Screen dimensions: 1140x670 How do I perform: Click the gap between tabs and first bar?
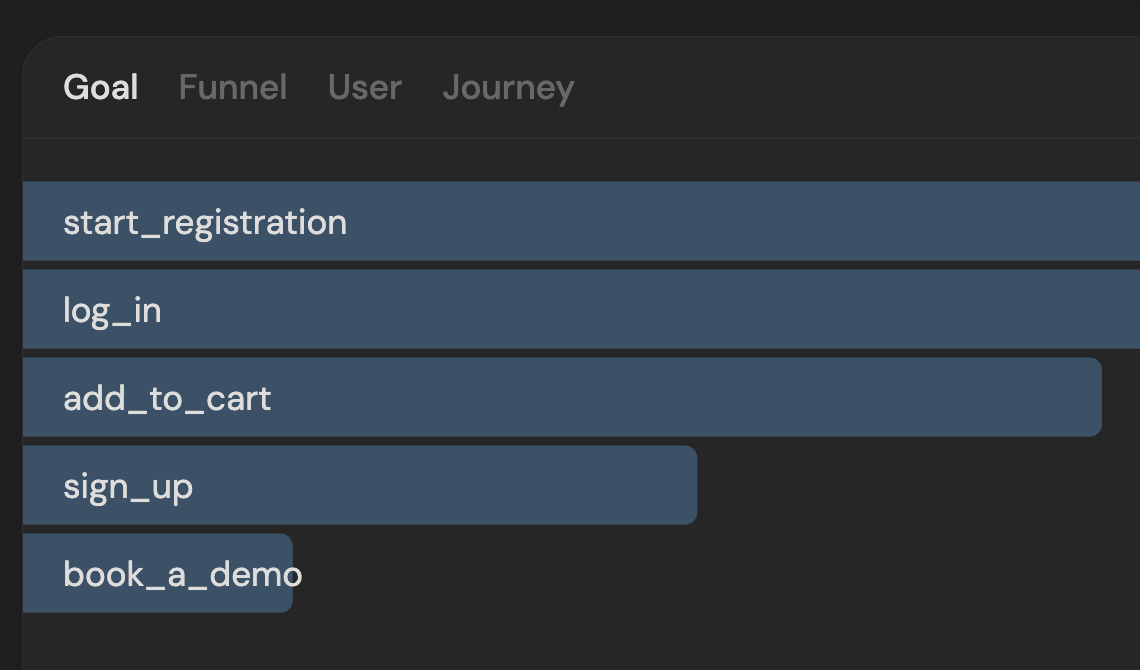click(x=582, y=160)
